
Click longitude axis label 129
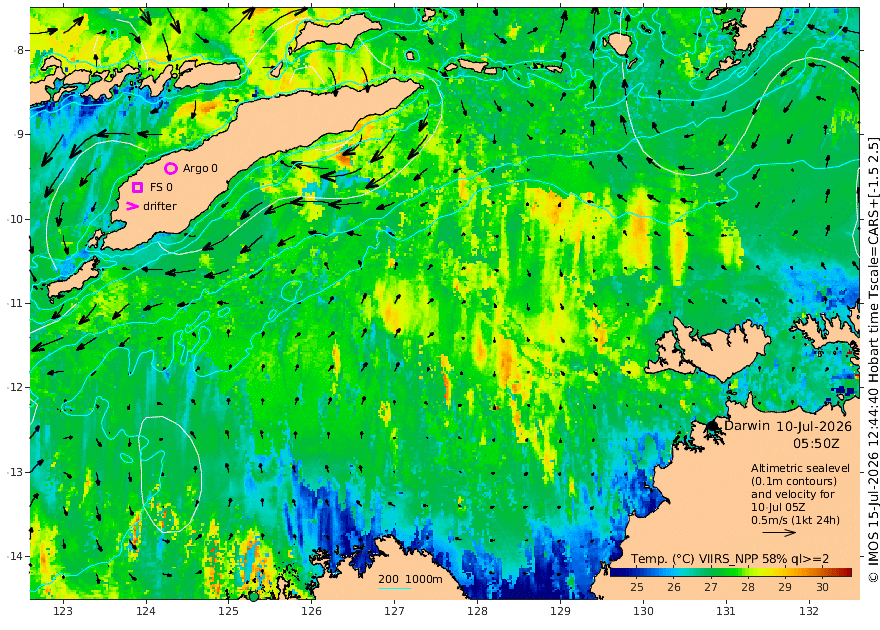pyautogui.click(x=560, y=611)
